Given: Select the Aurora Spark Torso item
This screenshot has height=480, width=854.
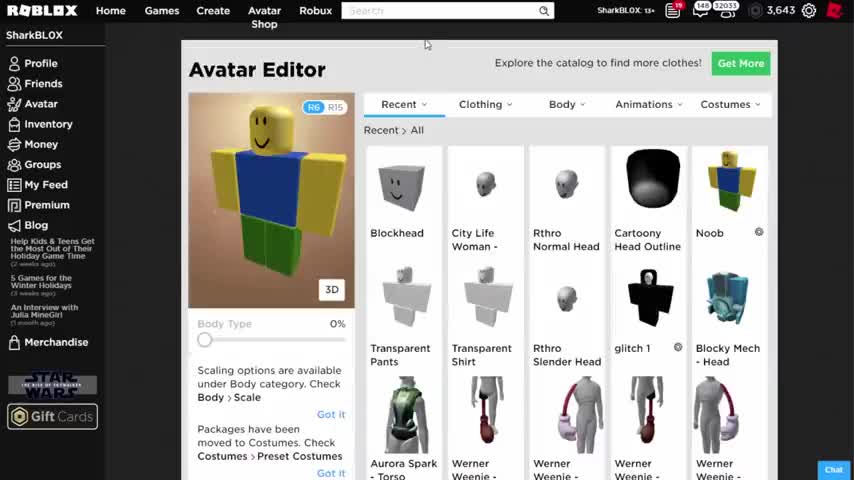Looking at the screenshot, I should coord(404,429).
